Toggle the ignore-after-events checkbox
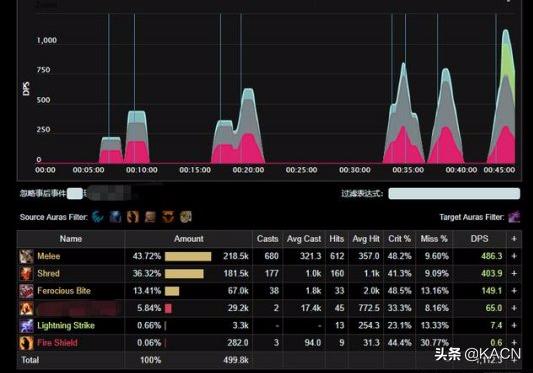The height and width of the screenshot is (373, 533). point(75,193)
